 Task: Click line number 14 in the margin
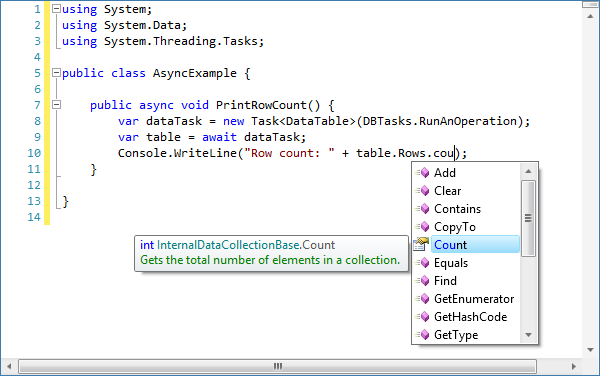coord(34,217)
